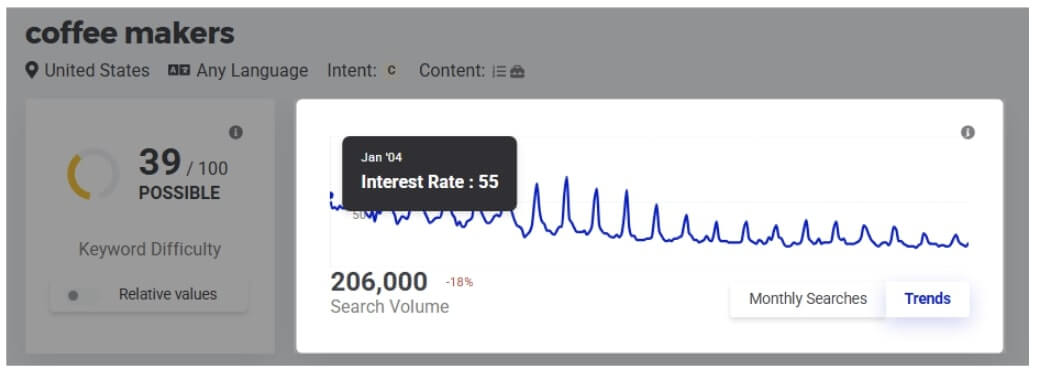Viewport: 1038px width, 372px height.
Task: Click the trend line's rightmost end point
Action: [x=968, y=244]
